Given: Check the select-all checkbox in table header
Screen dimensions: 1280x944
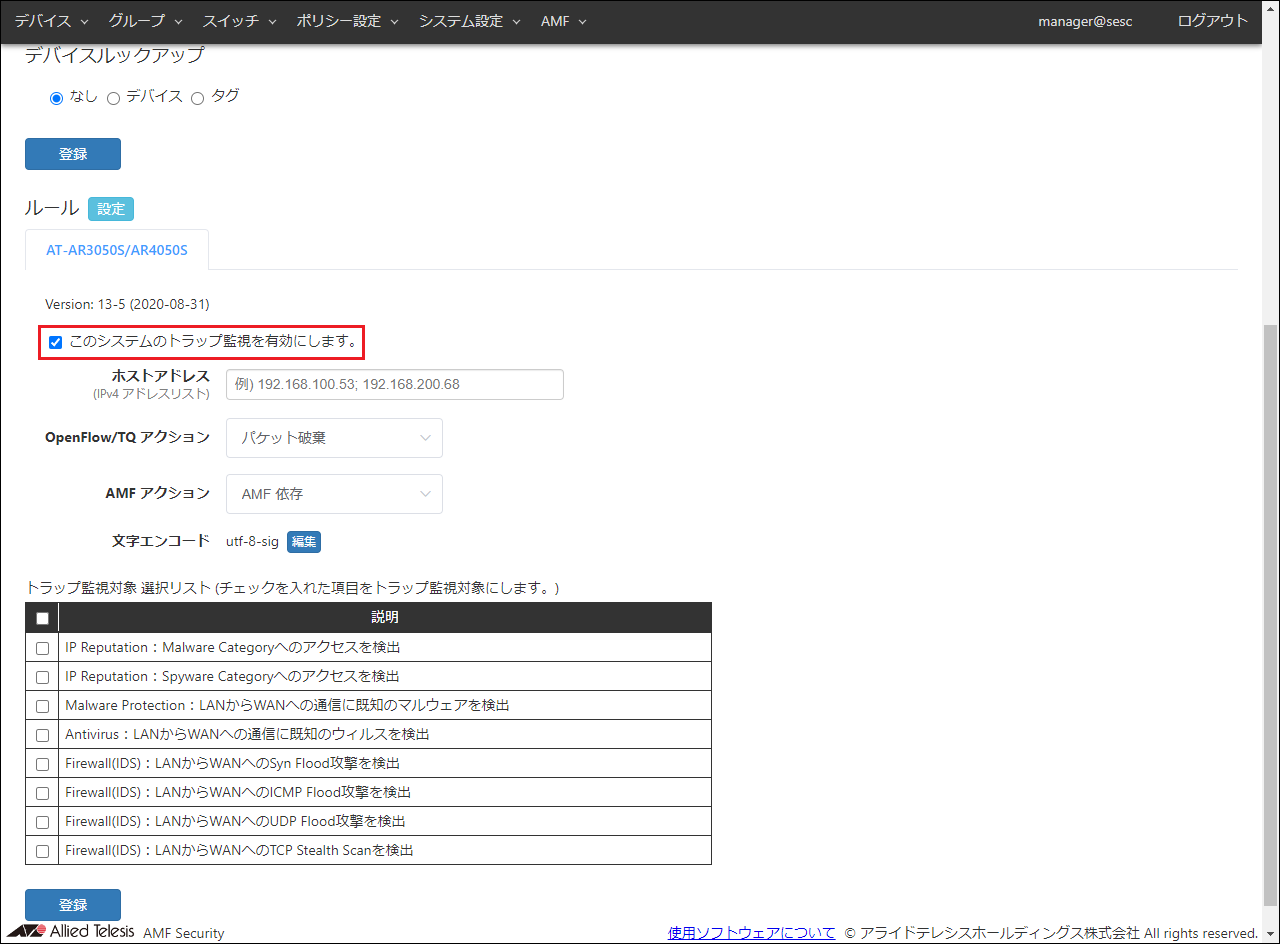Looking at the screenshot, I should [x=42, y=618].
